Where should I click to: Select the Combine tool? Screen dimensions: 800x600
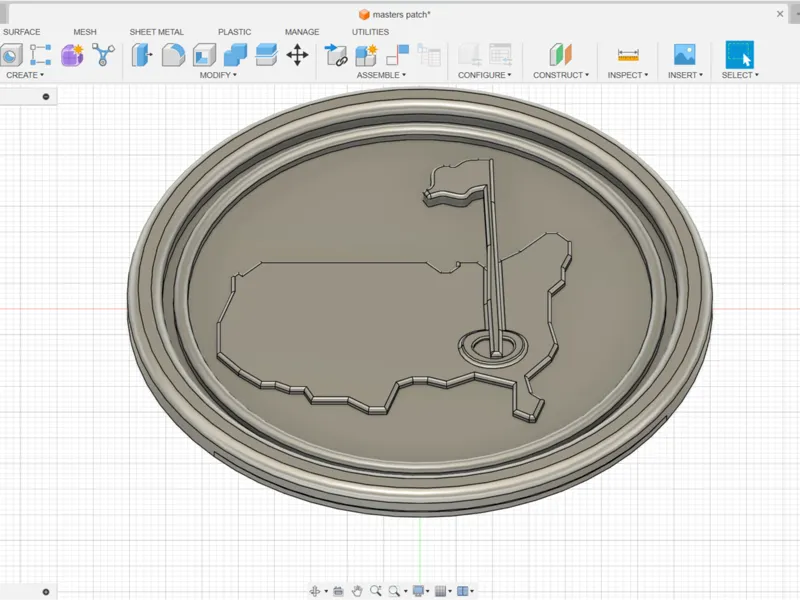tap(235, 55)
